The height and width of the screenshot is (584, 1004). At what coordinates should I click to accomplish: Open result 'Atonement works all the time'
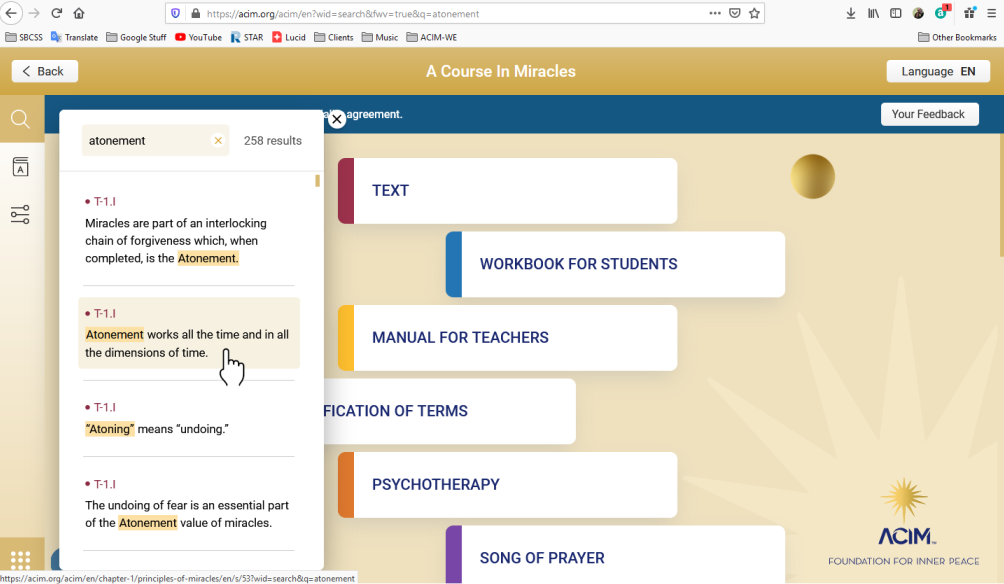coord(188,333)
